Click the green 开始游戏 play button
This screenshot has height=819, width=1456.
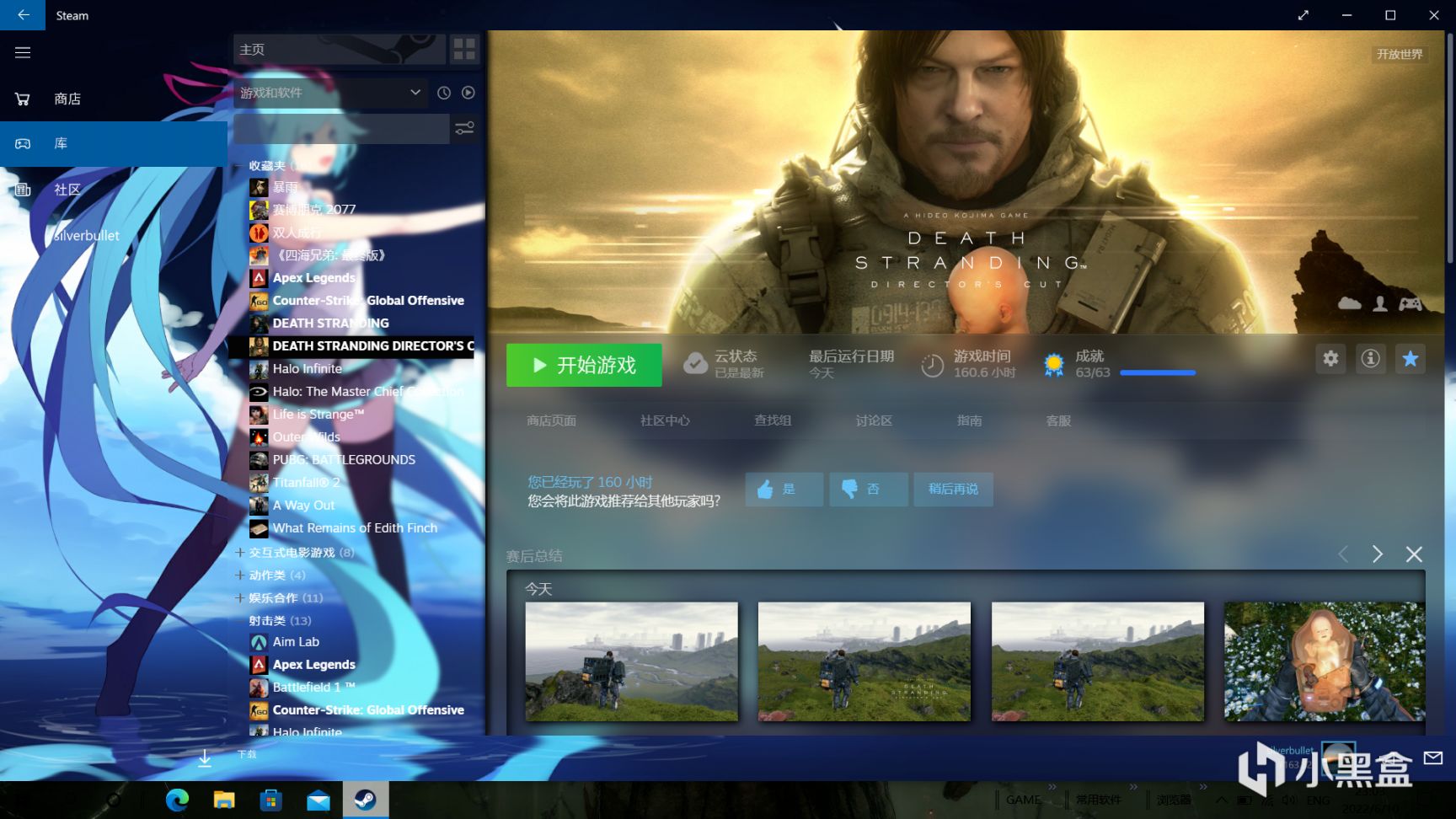click(x=584, y=365)
